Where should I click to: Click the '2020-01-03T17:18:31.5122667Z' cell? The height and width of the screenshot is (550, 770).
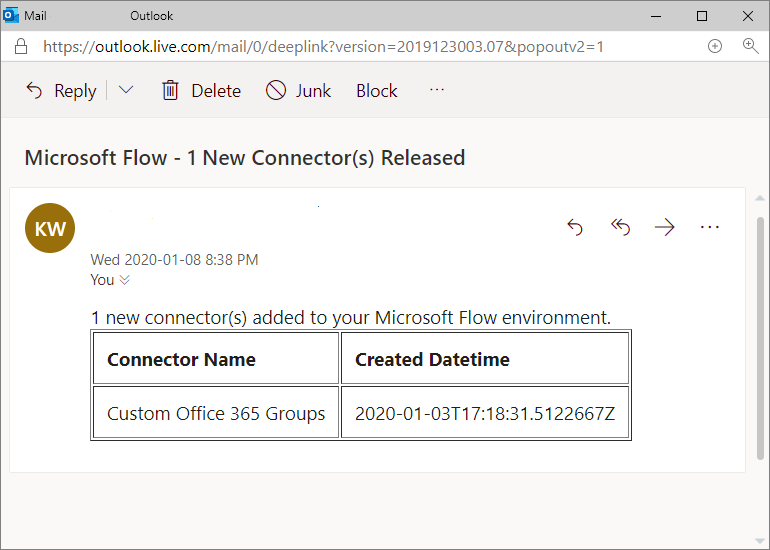tap(485, 412)
